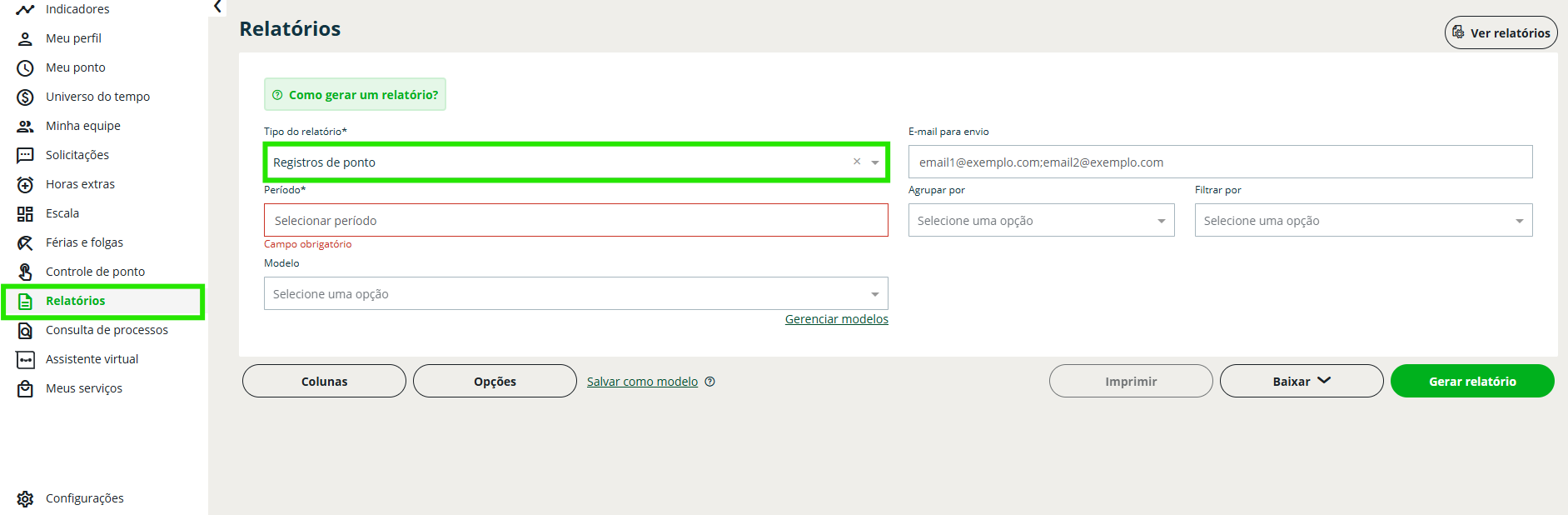Open the Agrupar por dropdown
This screenshot has width=1568, height=515.
(1041, 221)
